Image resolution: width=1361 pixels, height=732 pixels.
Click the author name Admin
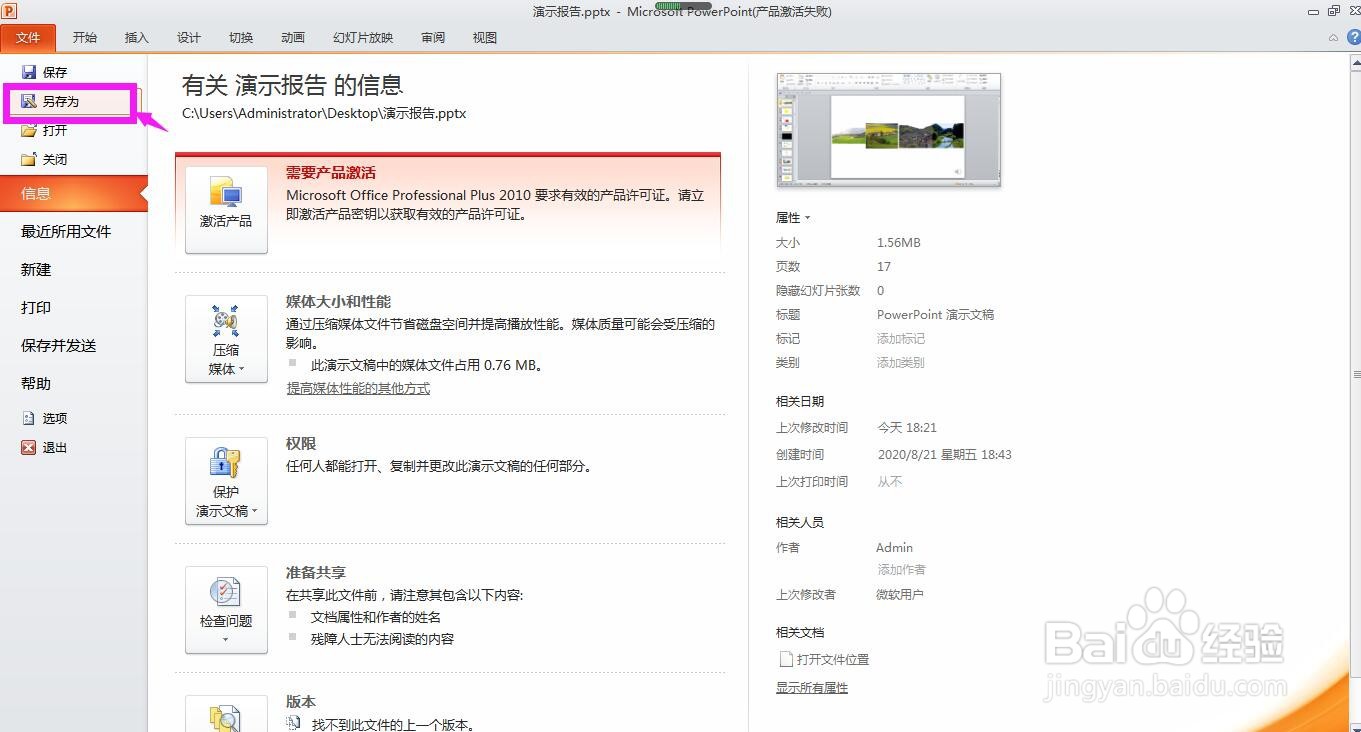(894, 547)
